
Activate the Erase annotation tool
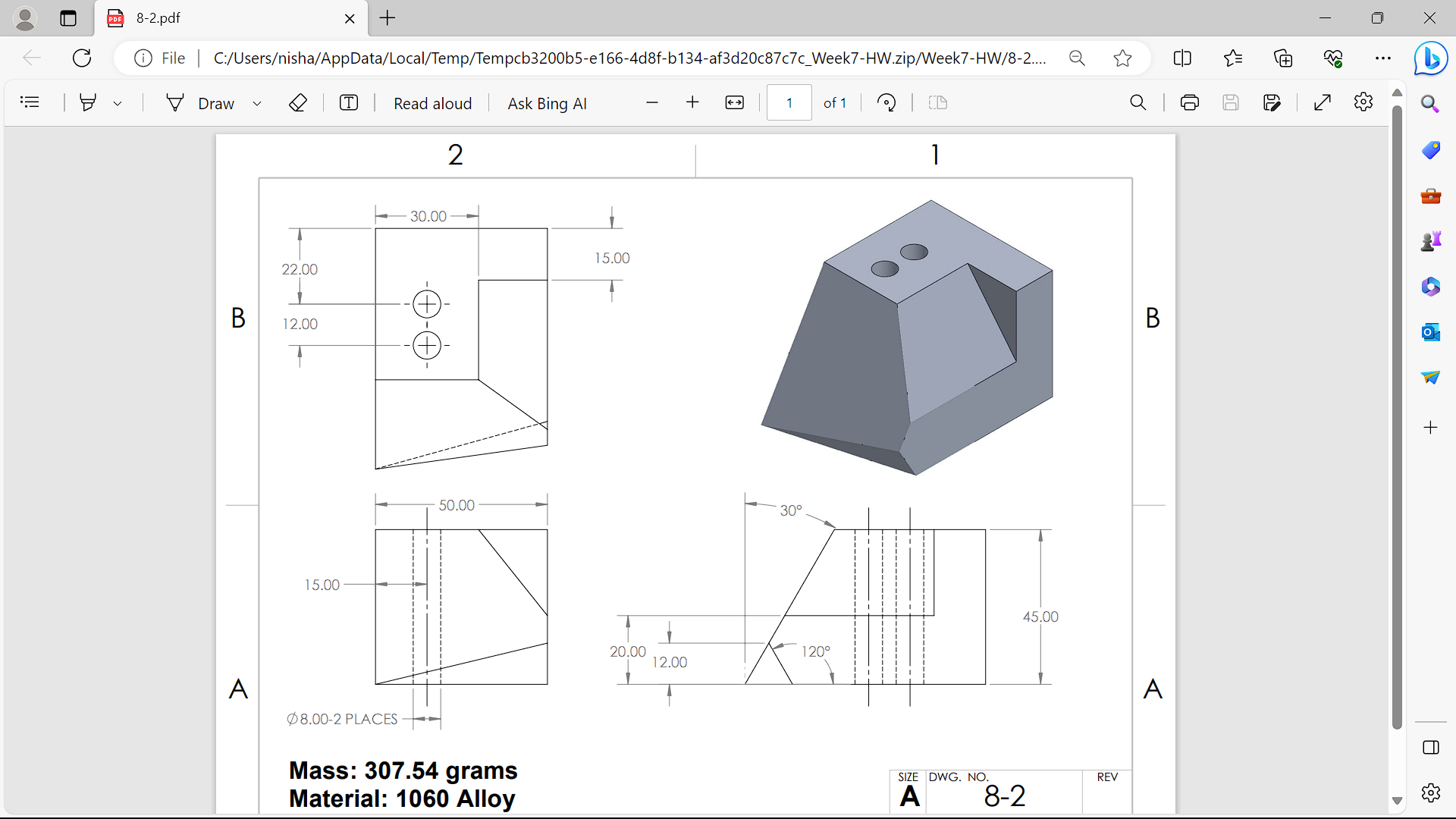click(298, 102)
